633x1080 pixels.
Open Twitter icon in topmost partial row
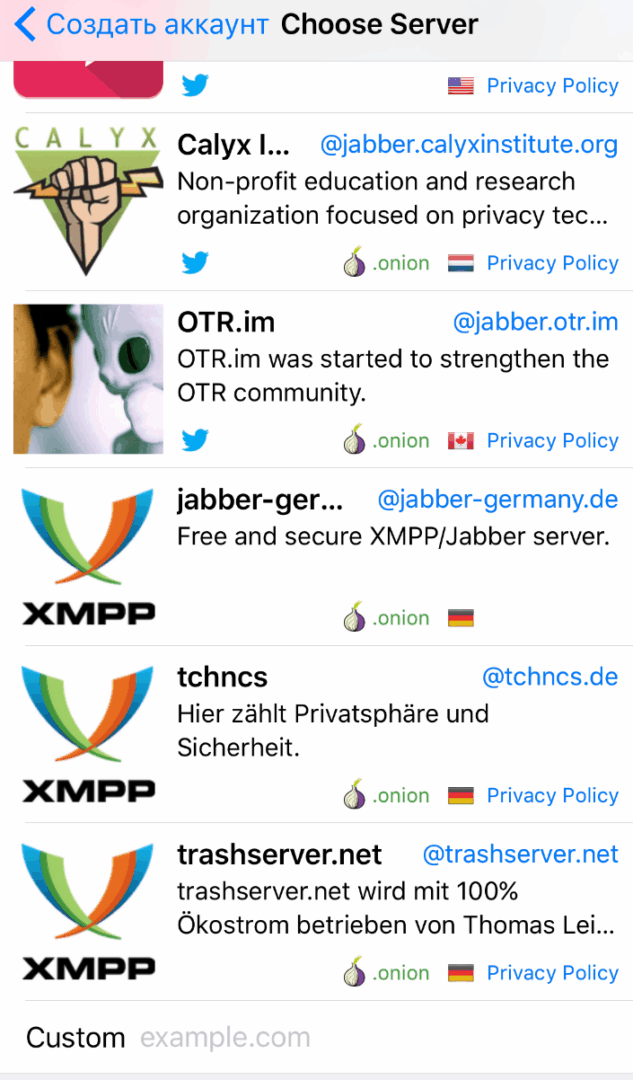(195, 85)
